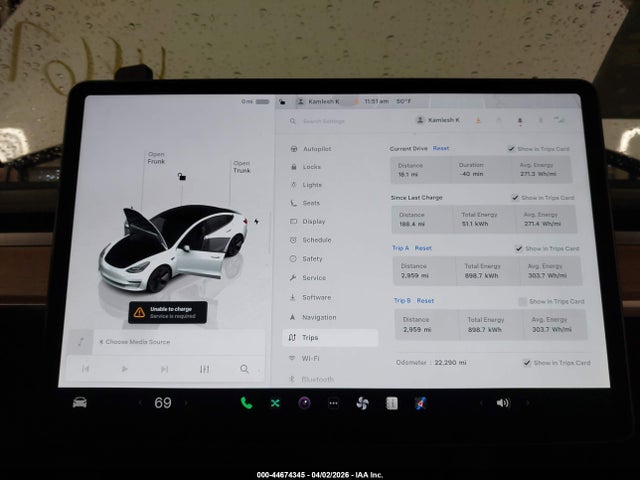640x480 pixels.
Task: Open media equalizer settings
Action: point(204,369)
